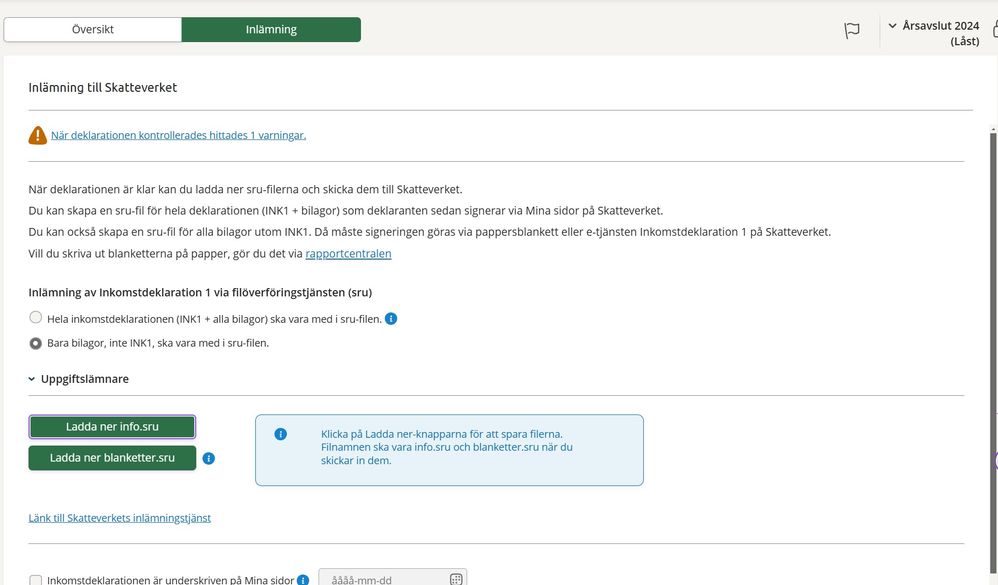The height and width of the screenshot is (585, 998).
Task: Open the rapportcentralen link
Action: [348, 254]
